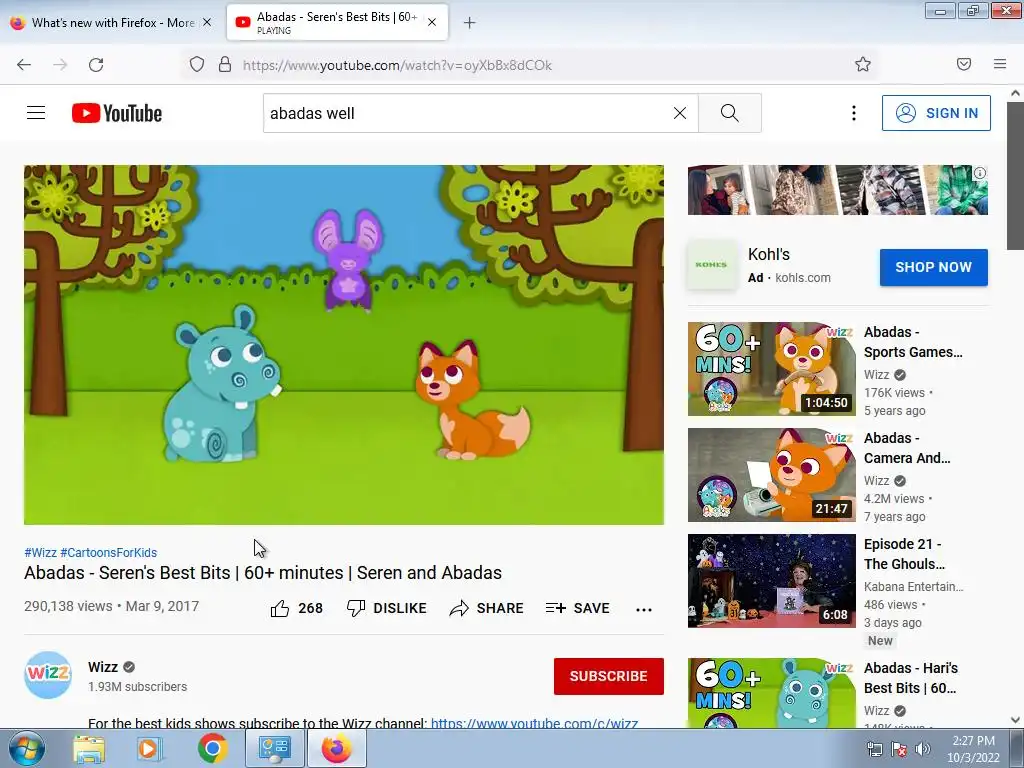Open the Windows Start menu

26,749
